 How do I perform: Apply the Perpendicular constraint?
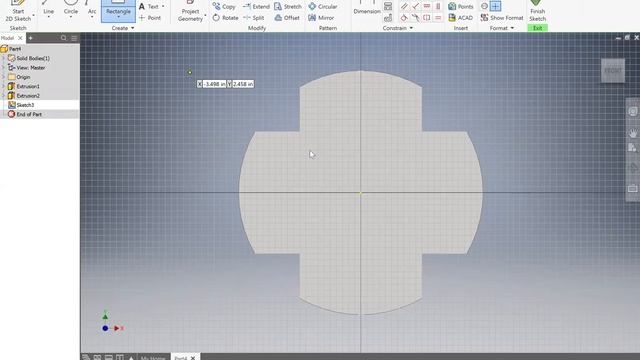[416, 6]
